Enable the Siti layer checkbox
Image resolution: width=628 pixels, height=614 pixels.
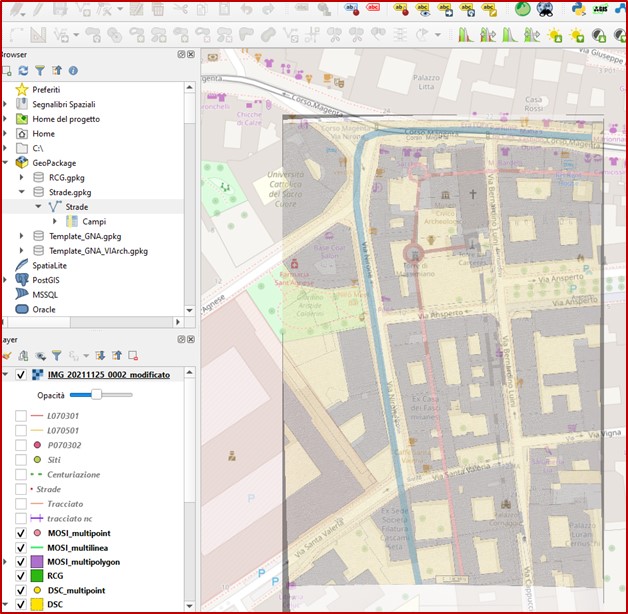click(x=21, y=459)
